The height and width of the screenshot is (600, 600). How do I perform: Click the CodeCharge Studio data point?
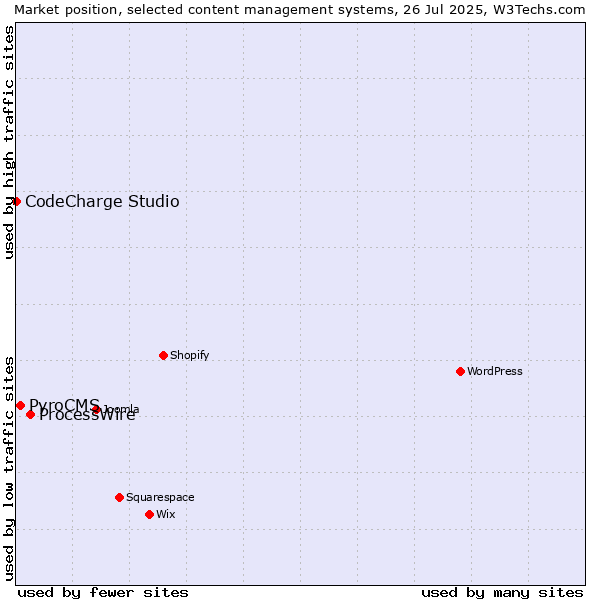pyautogui.click(x=16, y=201)
